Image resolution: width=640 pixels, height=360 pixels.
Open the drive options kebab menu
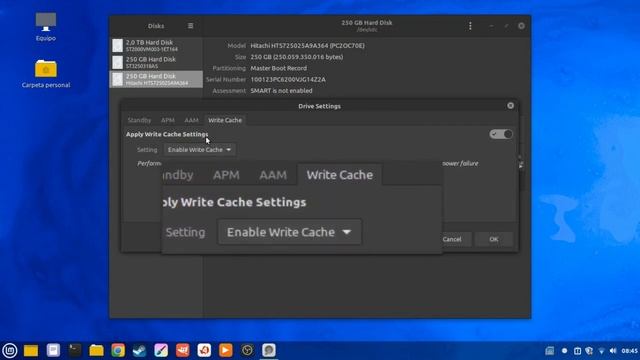[x=470, y=26]
